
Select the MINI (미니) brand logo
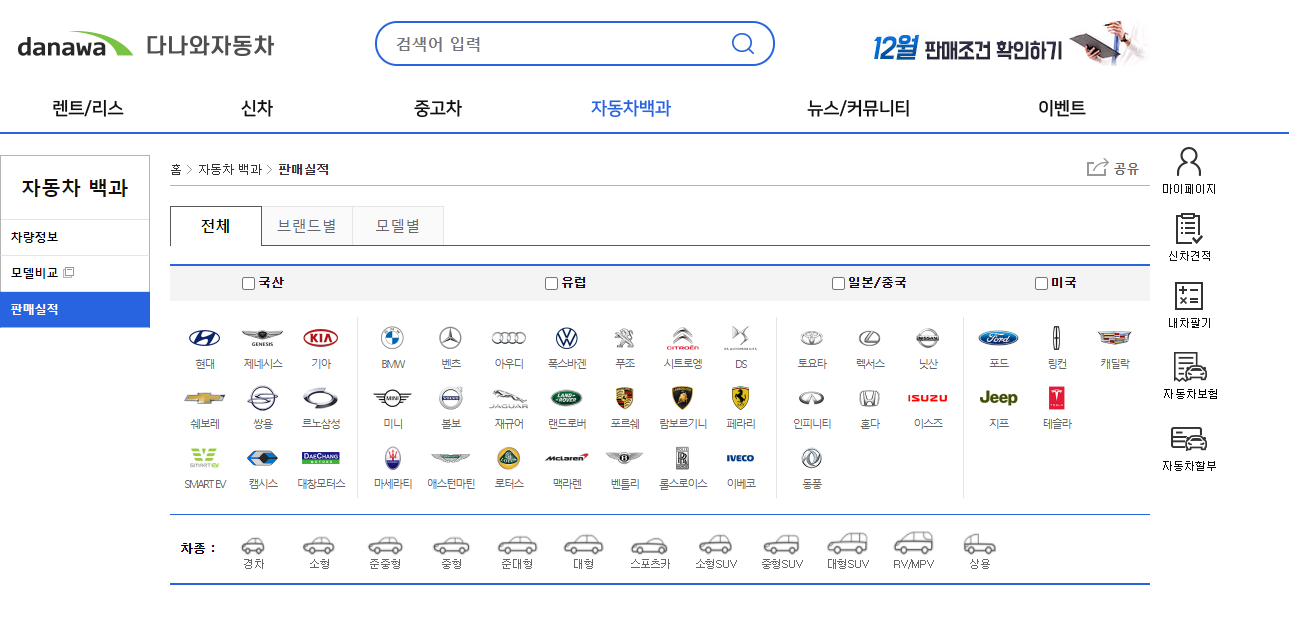[393, 398]
